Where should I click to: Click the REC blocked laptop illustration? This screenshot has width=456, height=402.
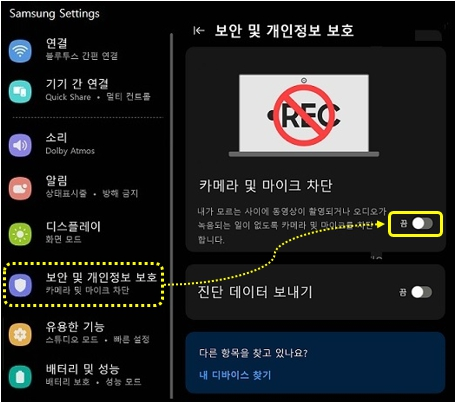(x=304, y=116)
